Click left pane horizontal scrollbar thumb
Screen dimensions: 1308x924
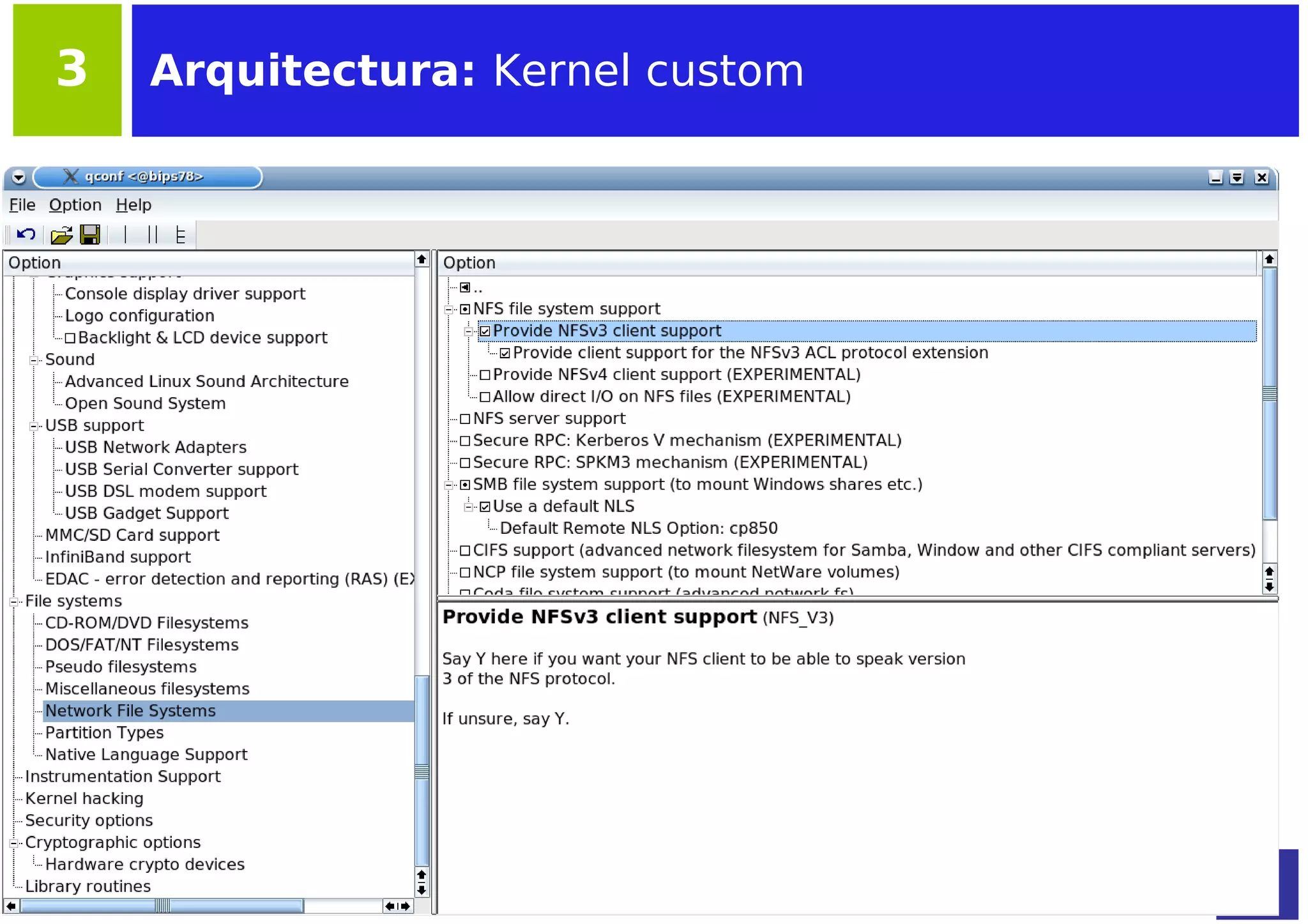click(x=162, y=906)
